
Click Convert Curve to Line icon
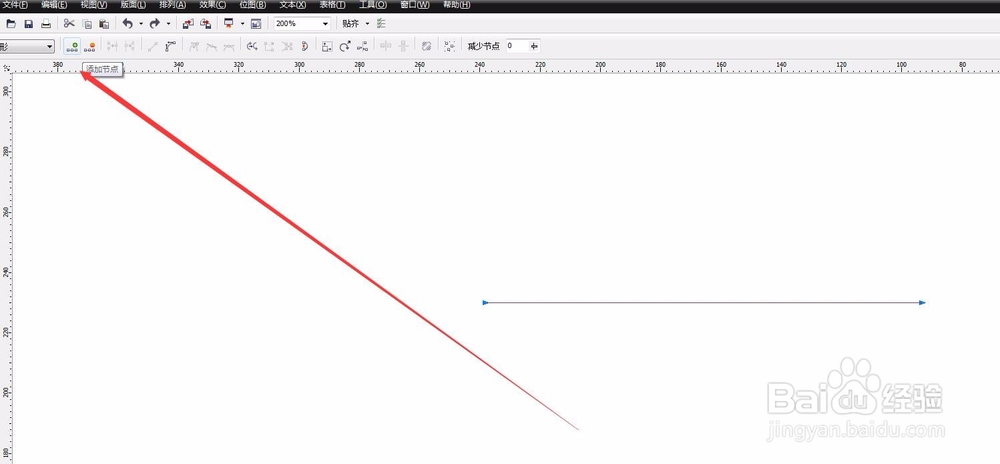coord(153,46)
